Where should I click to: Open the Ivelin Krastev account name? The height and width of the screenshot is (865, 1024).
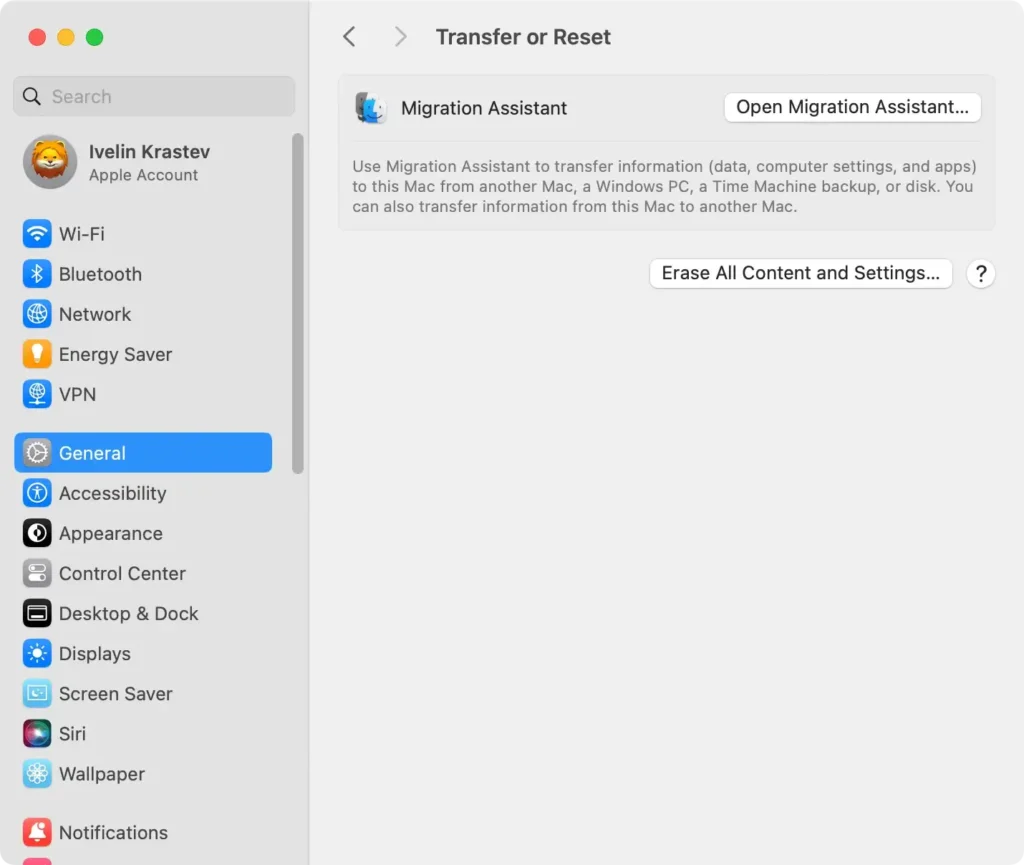[x=150, y=151]
